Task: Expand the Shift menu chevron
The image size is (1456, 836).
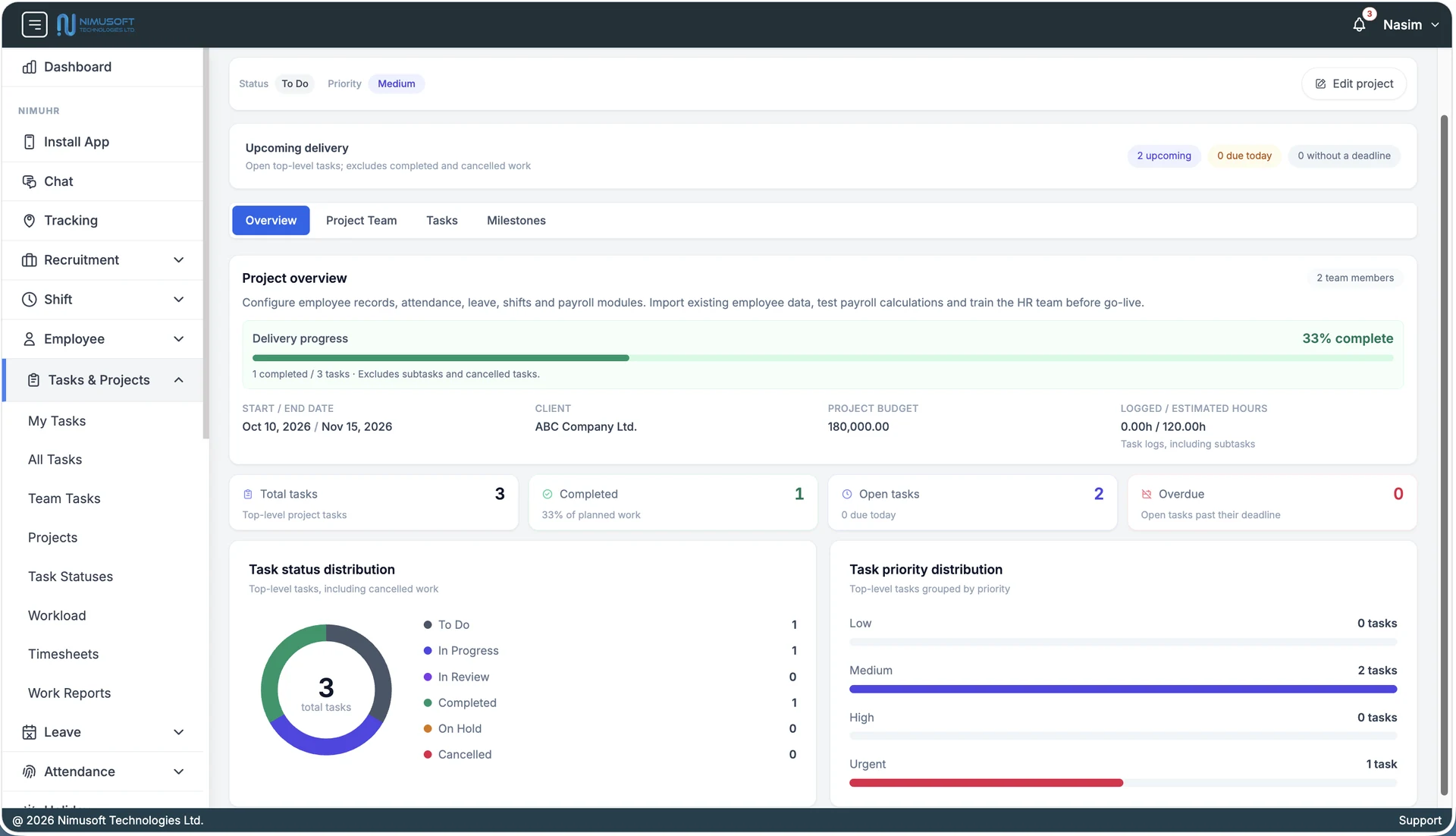Action: point(179,300)
